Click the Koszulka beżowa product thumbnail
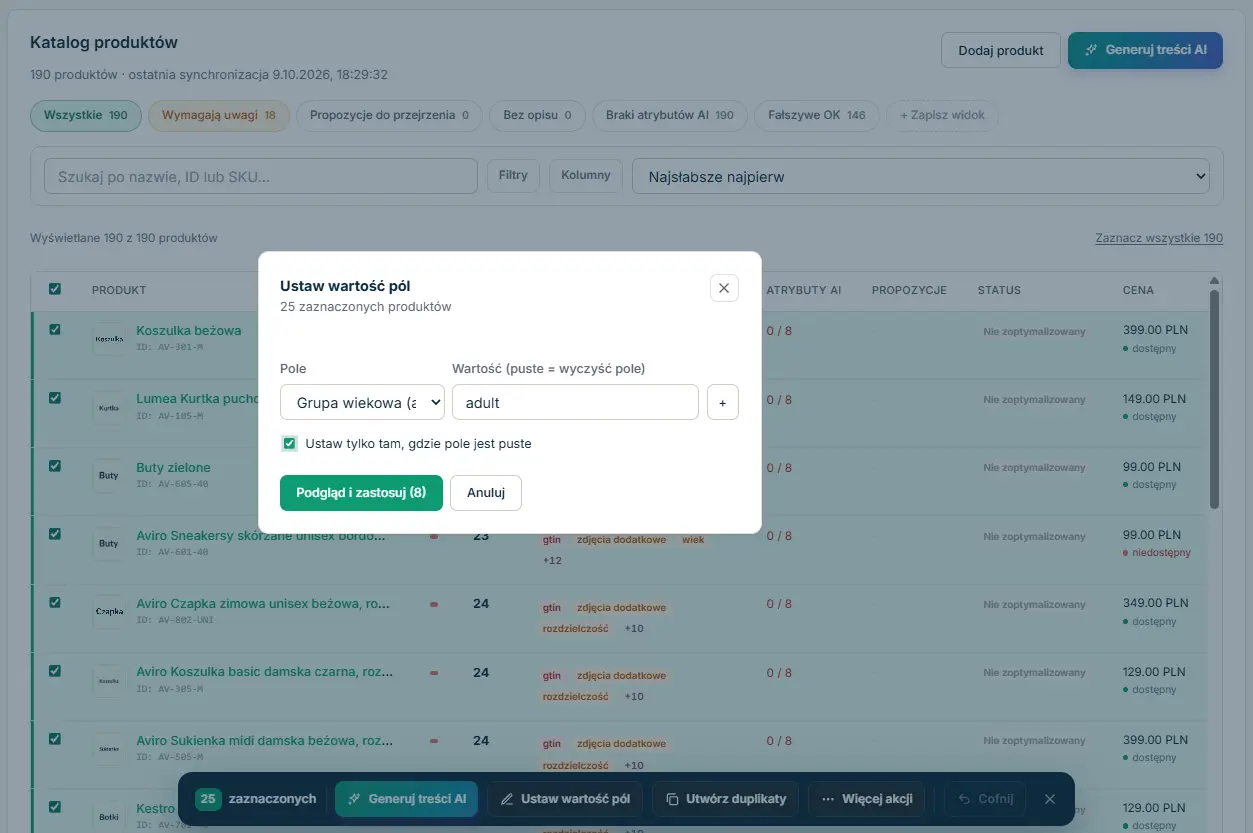Viewport: 1253px width, 833px height. point(108,339)
